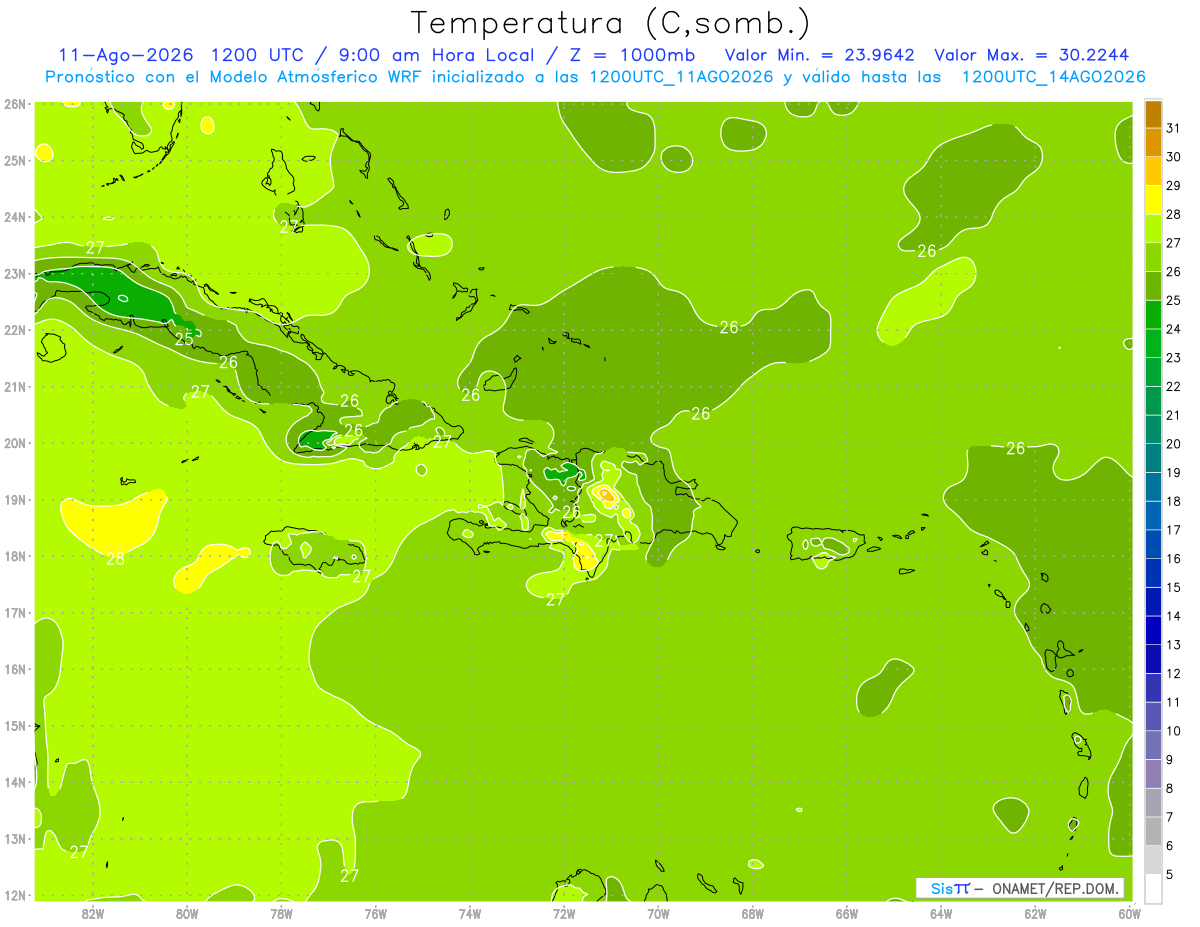Viewport: 1200px width, 927px height.
Task: Click the map contour label 28 below yellow patch
Action: pos(116,559)
